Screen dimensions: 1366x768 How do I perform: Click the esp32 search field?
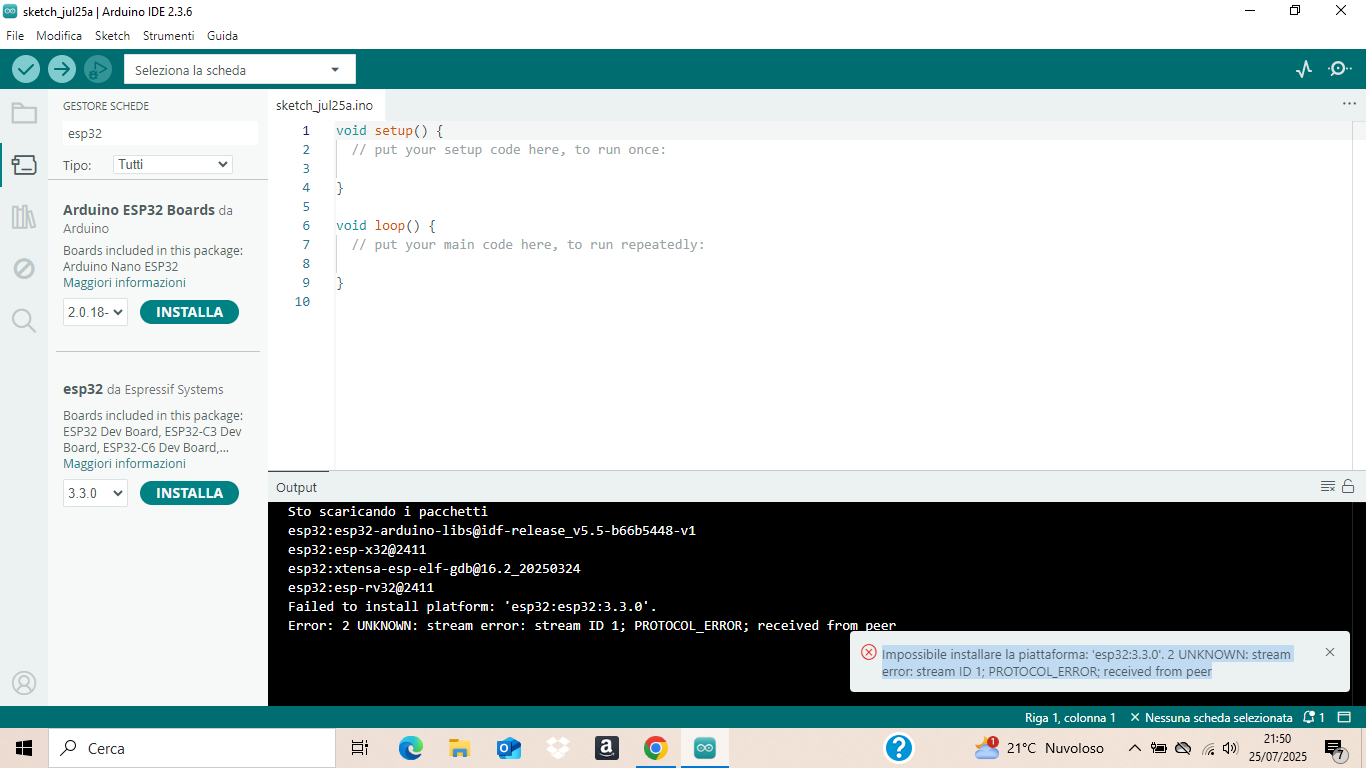tap(160, 133)
